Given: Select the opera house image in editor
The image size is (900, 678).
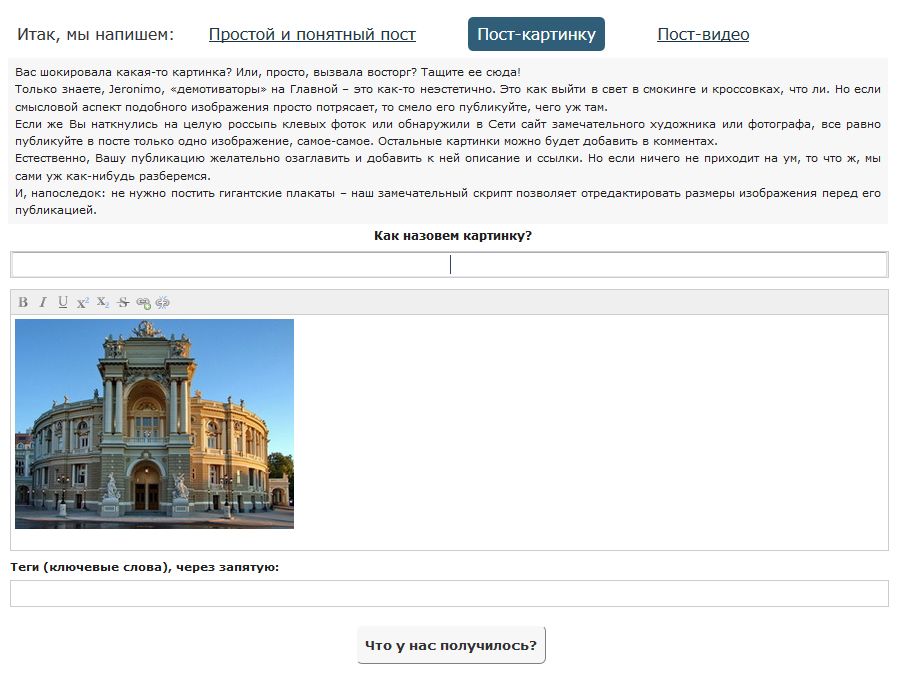Looking at the screenshot, I should tap(154, 424).
